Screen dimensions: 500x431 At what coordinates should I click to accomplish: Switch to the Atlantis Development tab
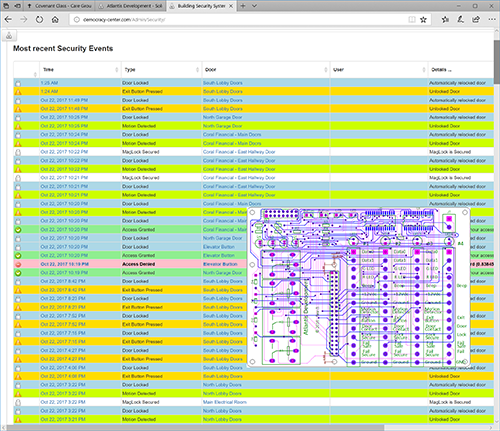[131, 6]
